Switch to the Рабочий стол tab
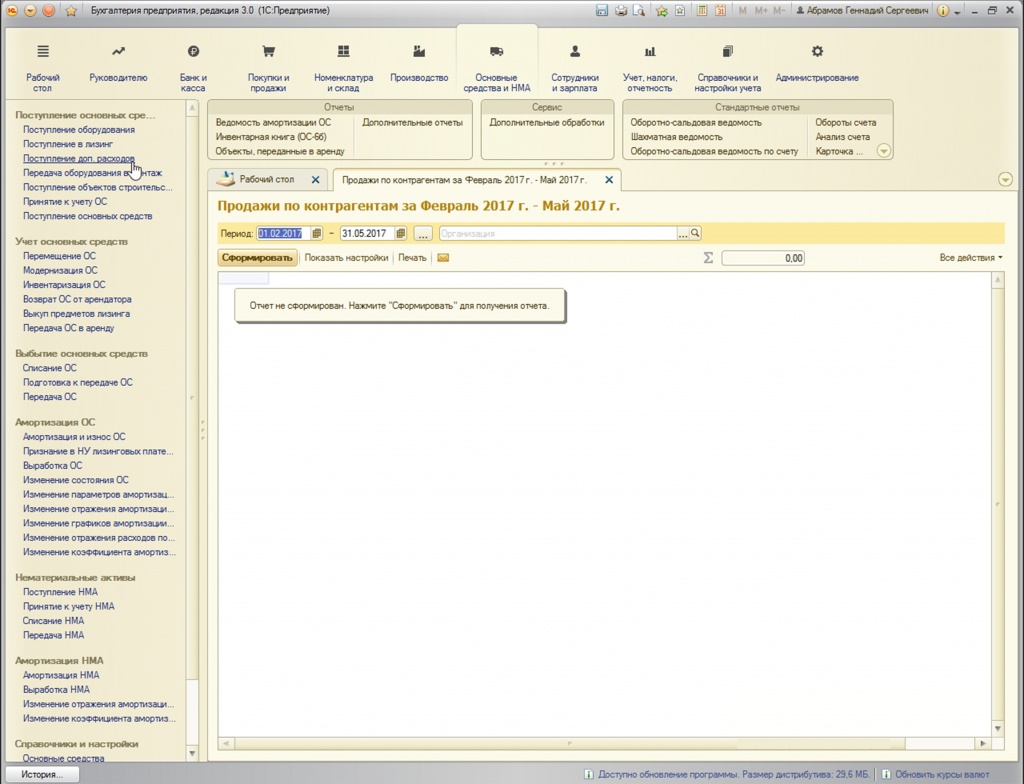1024x784 pixels. point(266,179)
